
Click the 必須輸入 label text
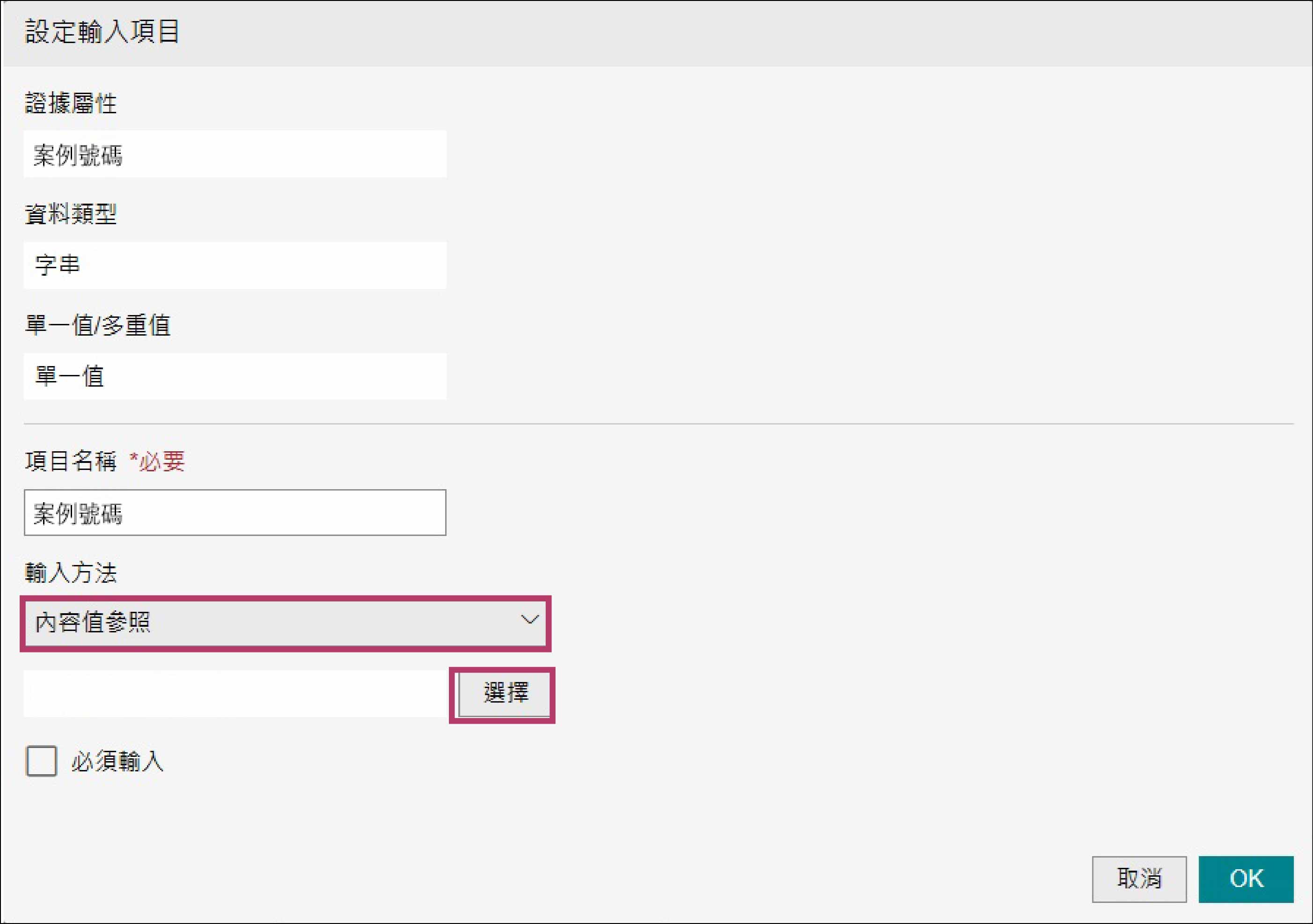click(x=117, y=762)
